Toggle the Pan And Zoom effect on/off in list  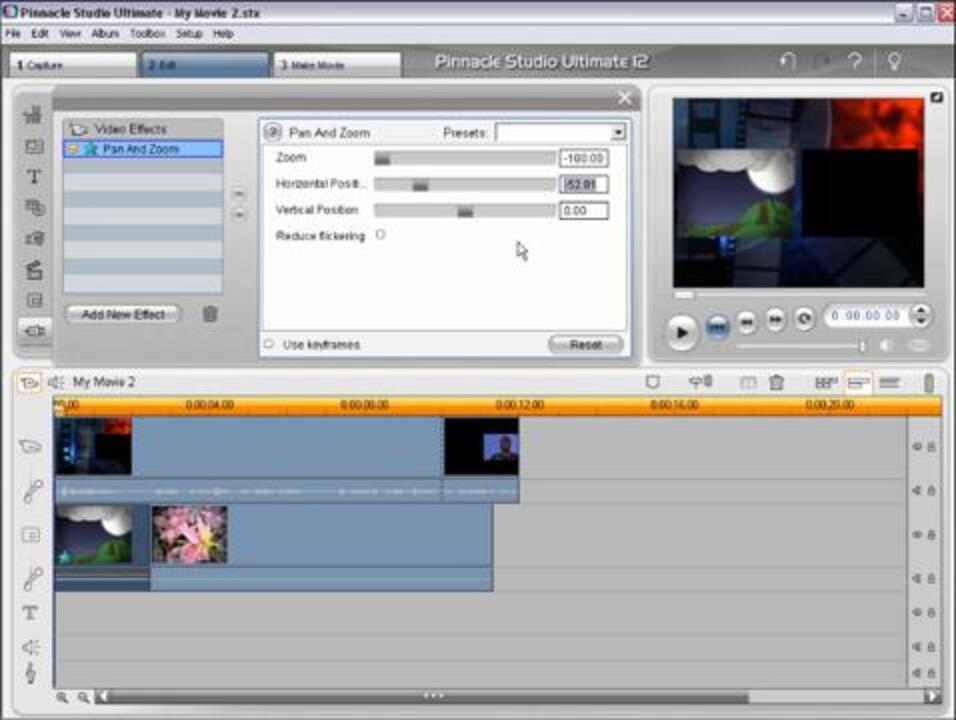pos(73,149)
